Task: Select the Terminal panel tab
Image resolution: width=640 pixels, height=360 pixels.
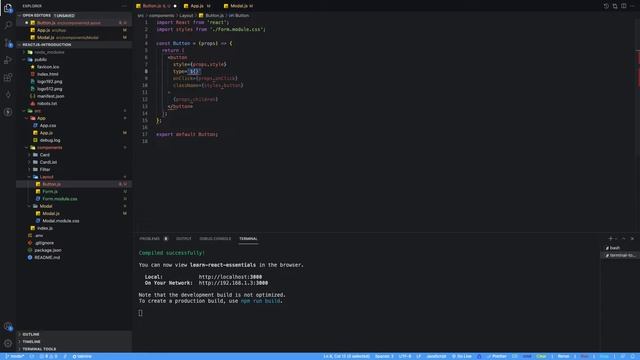Action: click(248, 239)
